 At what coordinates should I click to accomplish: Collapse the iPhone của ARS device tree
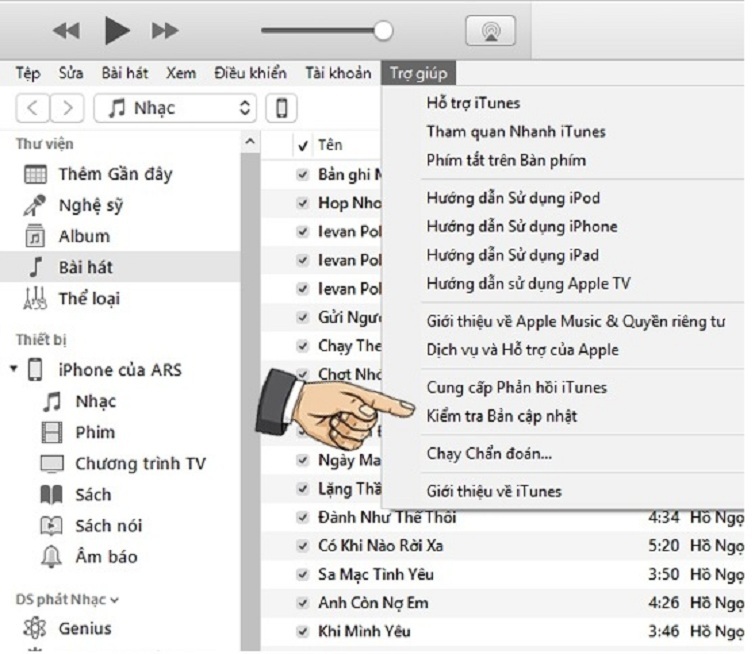(14, 371)
